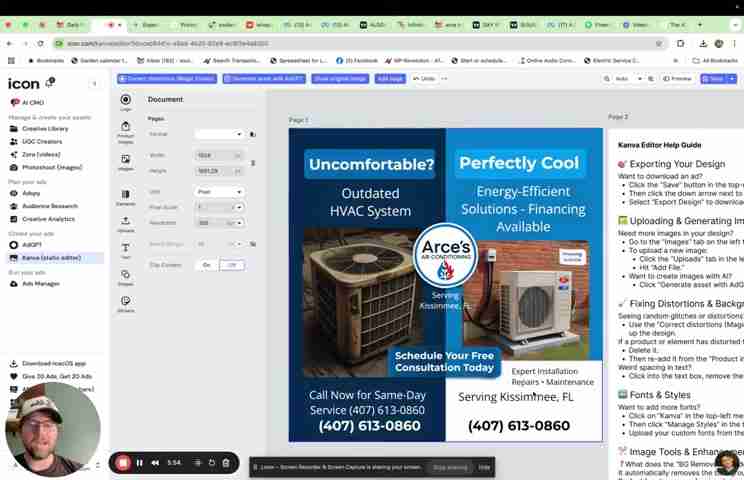Turn Clip Content On
The width and height of the screenshot is (744, 480).
(x=207, y=265)
